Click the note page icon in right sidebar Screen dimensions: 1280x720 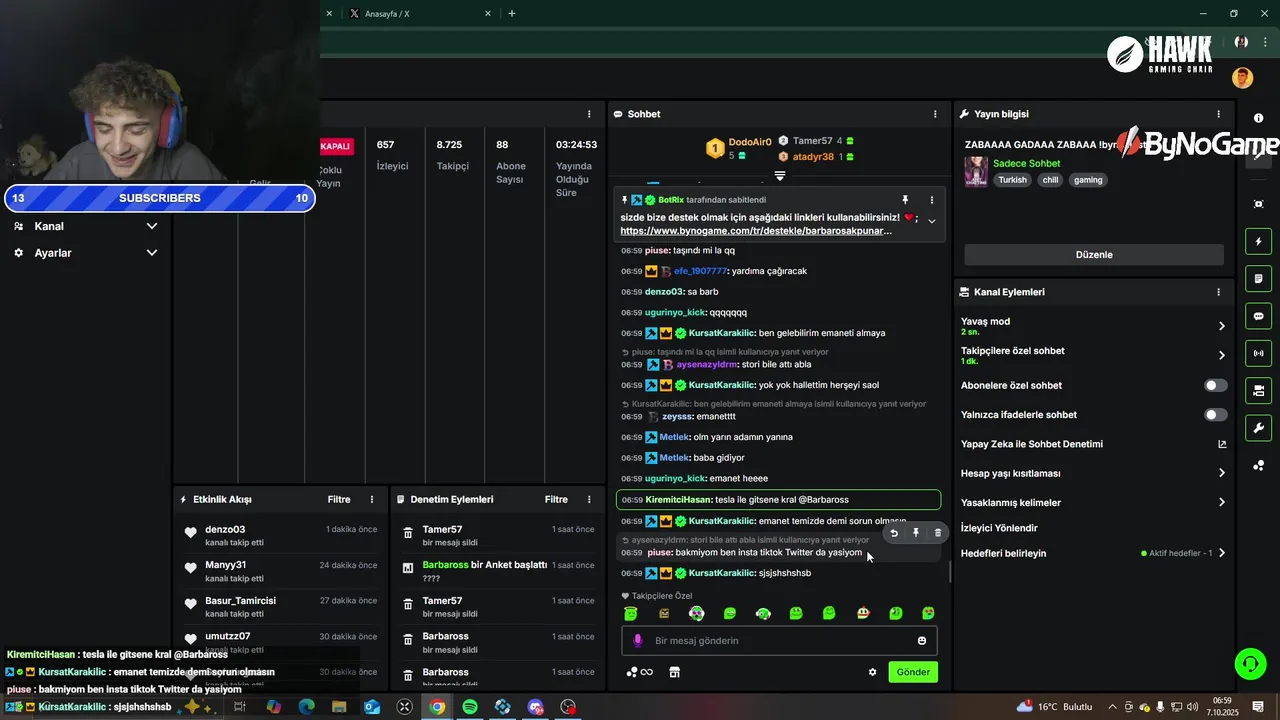point(1258,278)
